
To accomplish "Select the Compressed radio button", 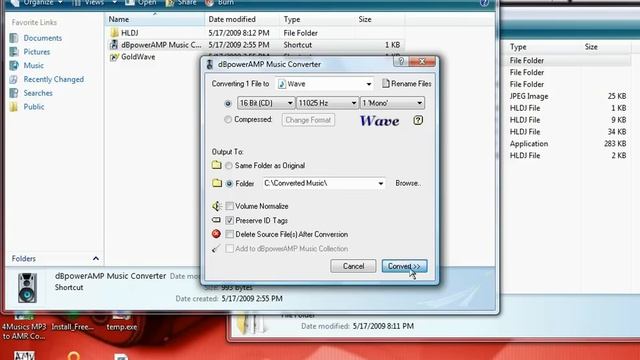I will (x=228, y=120).
